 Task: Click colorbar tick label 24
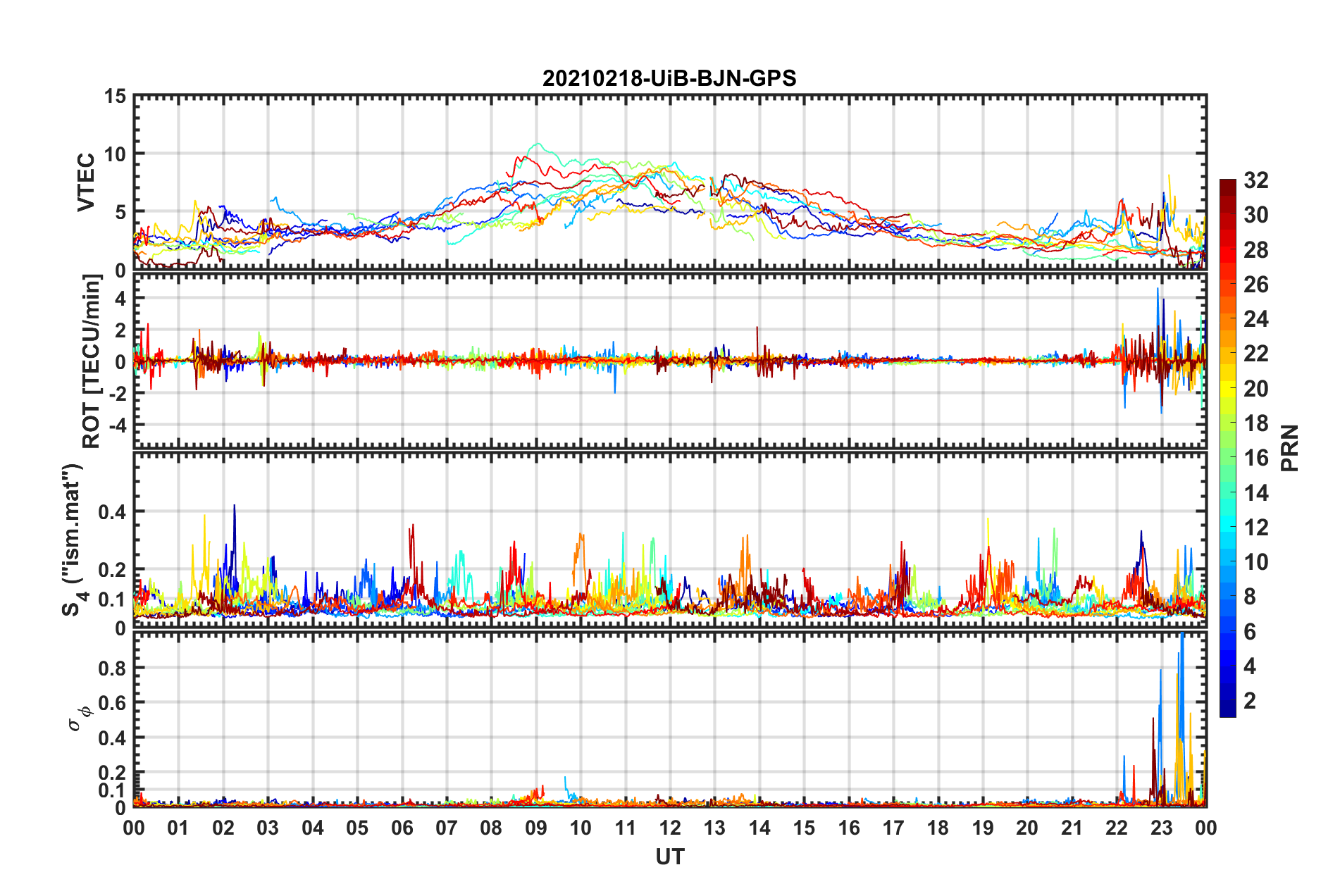coord(1256,319)
